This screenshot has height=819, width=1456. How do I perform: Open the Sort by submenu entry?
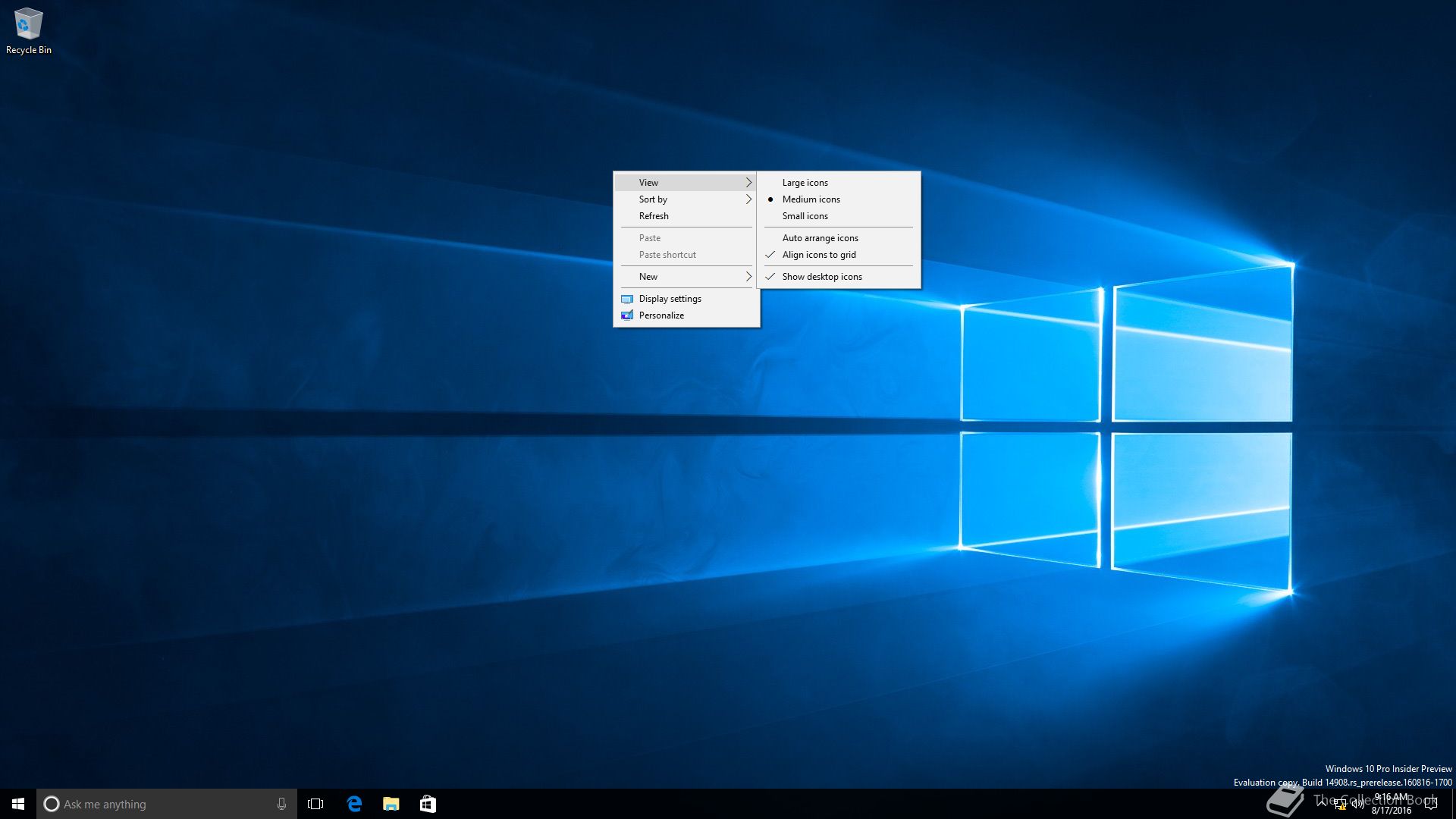point(686,199)
